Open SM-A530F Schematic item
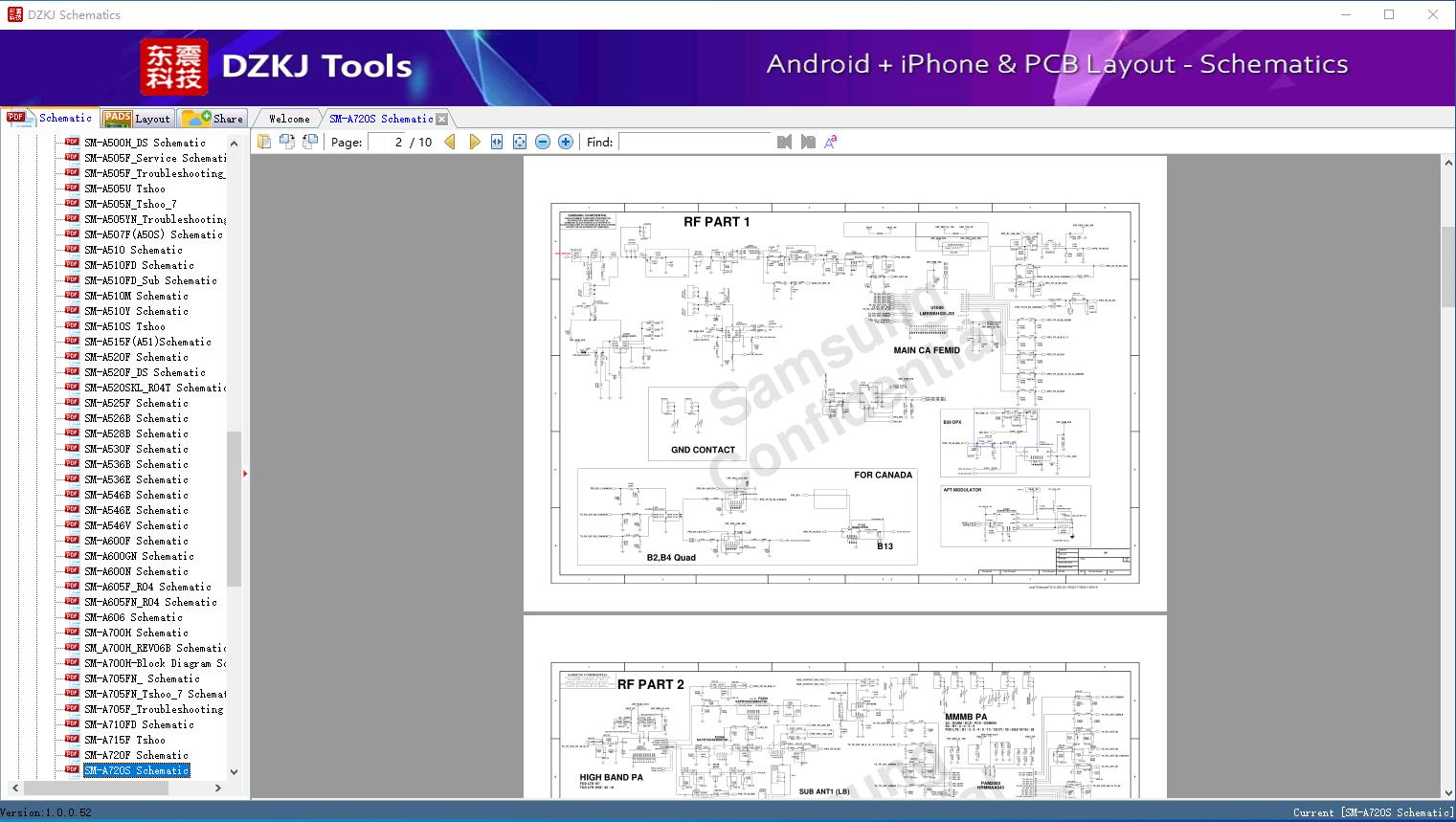Screen dimensions: 1456x822 tap(136, 449)
